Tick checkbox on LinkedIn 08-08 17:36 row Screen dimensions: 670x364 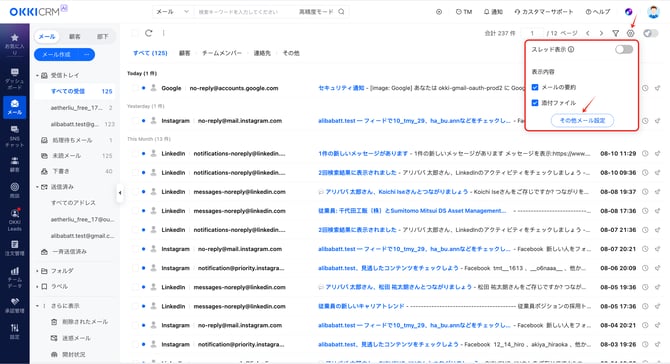point(135,211)
